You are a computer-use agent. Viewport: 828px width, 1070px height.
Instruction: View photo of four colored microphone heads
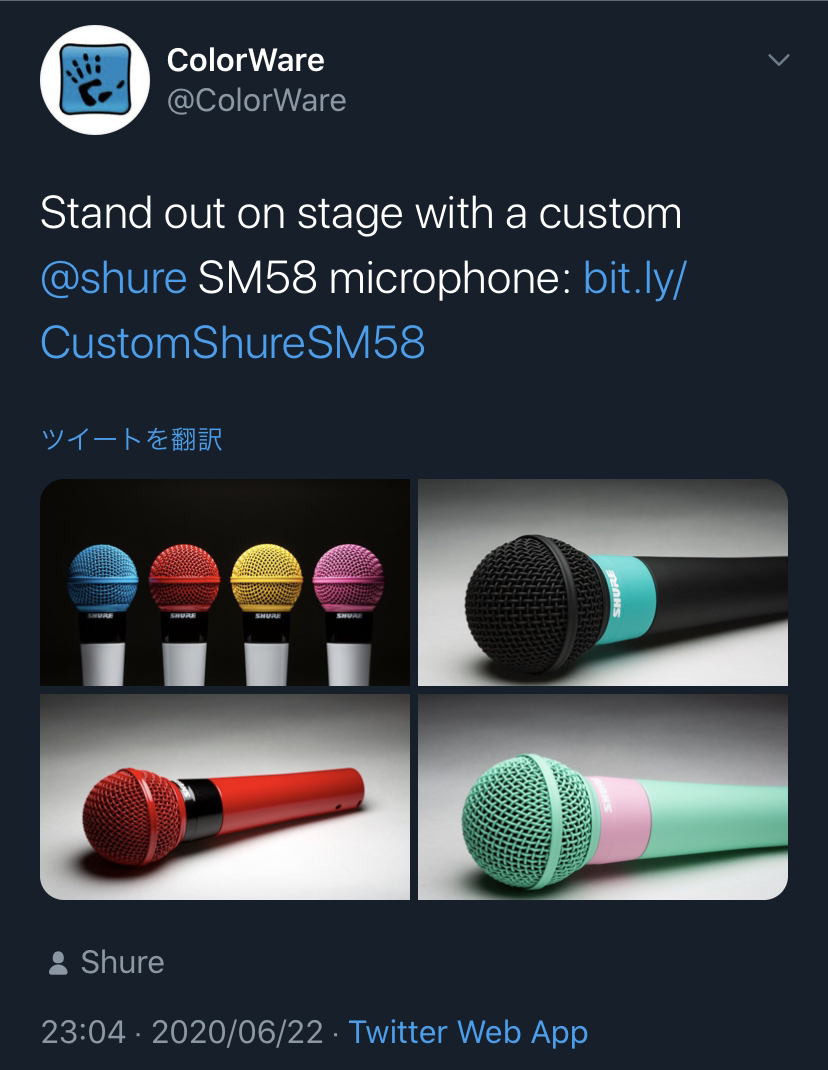225,582
